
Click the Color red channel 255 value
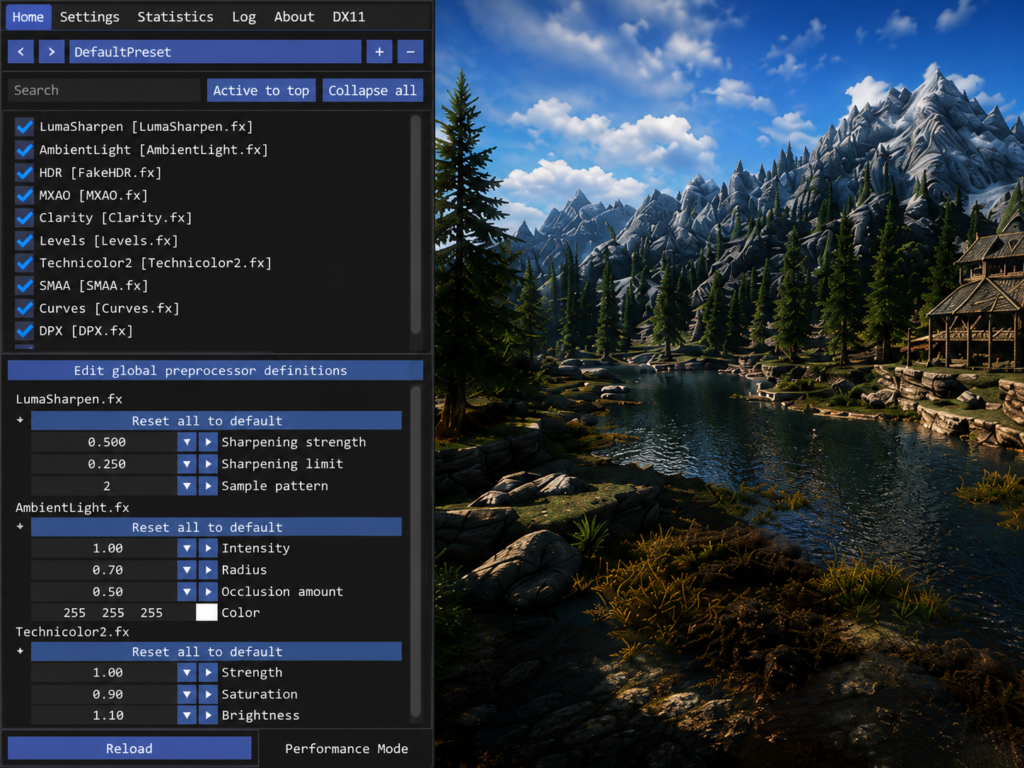(x=74, y=613)
